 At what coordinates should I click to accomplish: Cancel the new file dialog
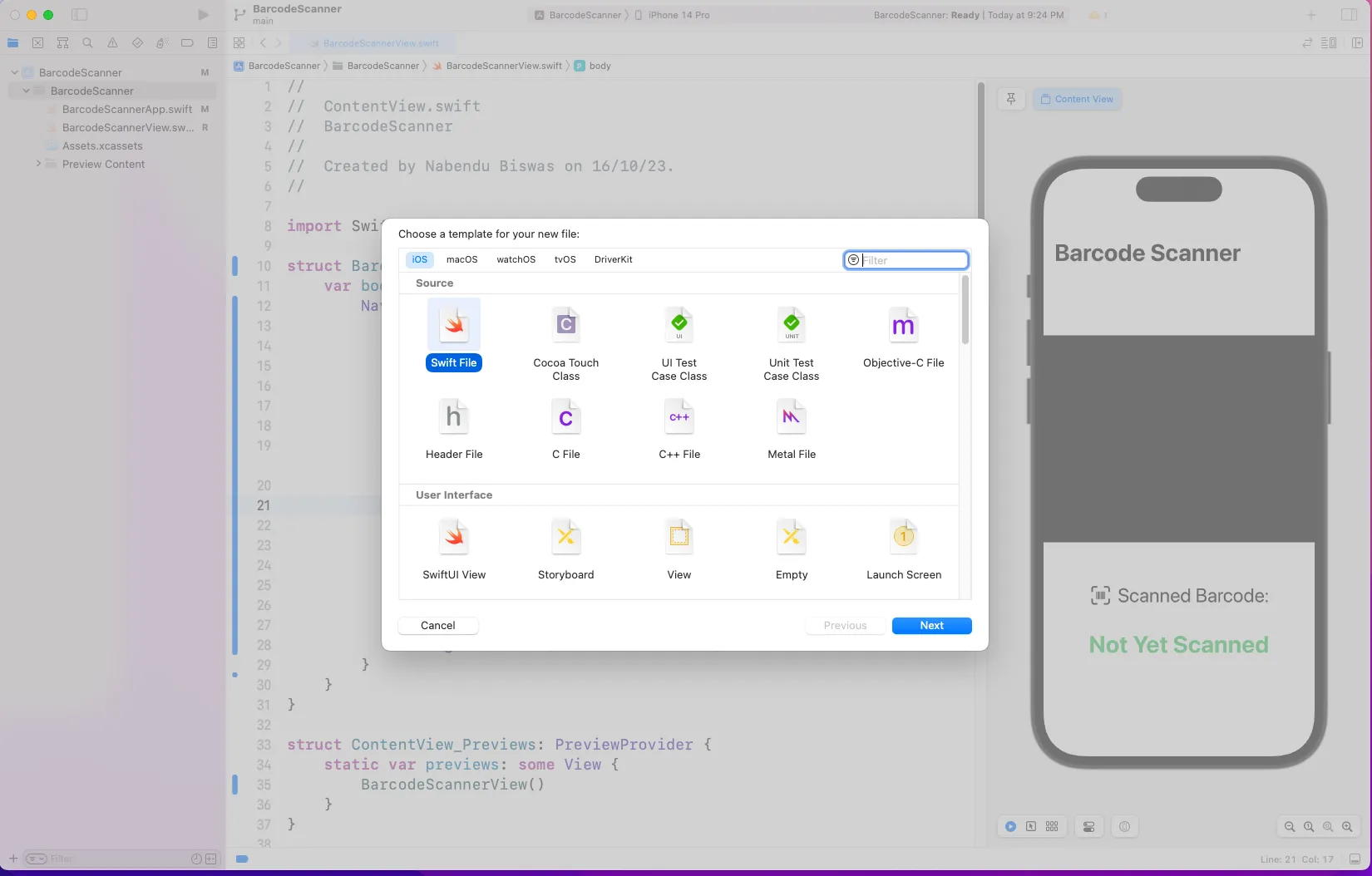coord(438,626)
